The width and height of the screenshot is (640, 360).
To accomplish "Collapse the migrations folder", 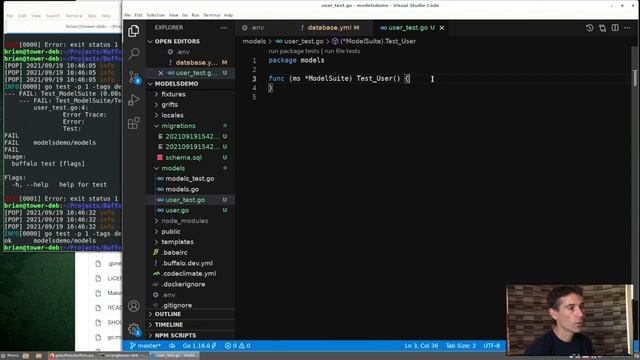I will click(178, 126).
